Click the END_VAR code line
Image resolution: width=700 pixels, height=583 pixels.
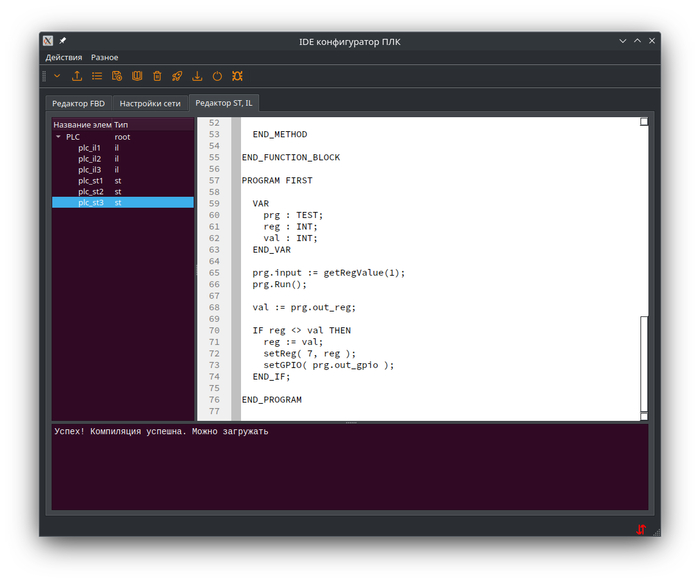[271, 250]
